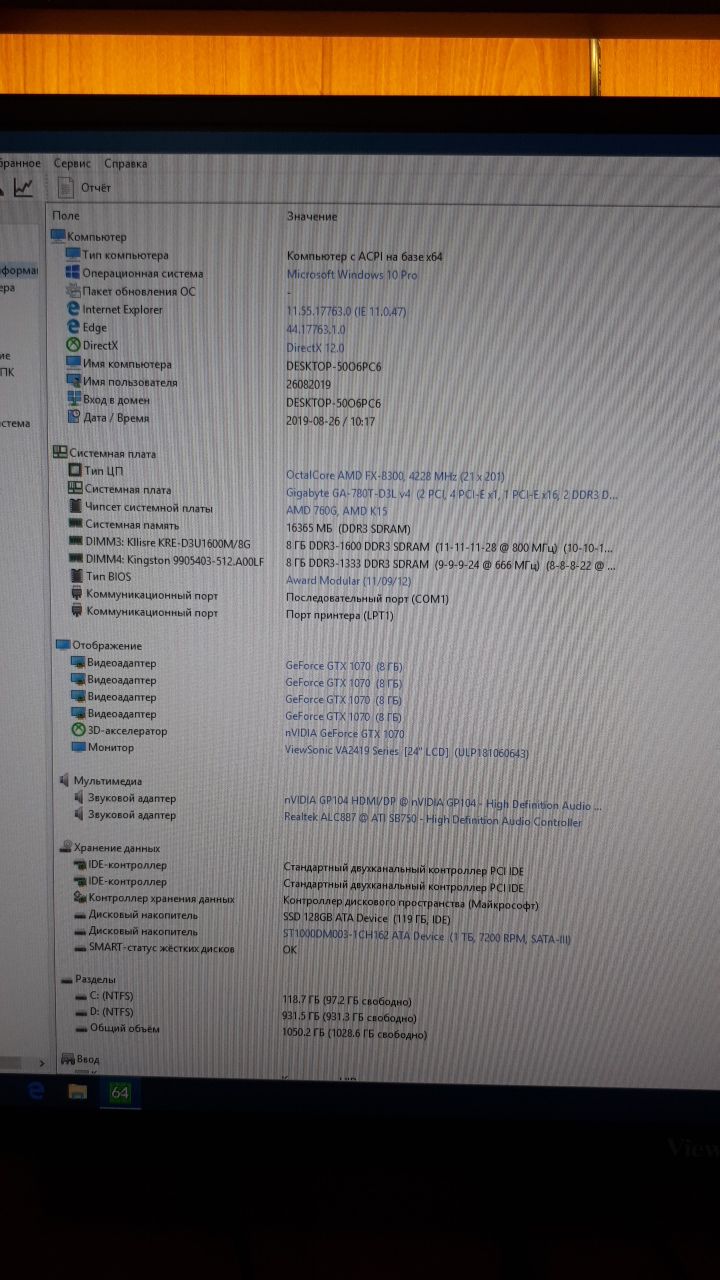Select the value 26082019
The height and width of the screenshot is (1280, 720).
pyautogui.click(x=309, y=384)
